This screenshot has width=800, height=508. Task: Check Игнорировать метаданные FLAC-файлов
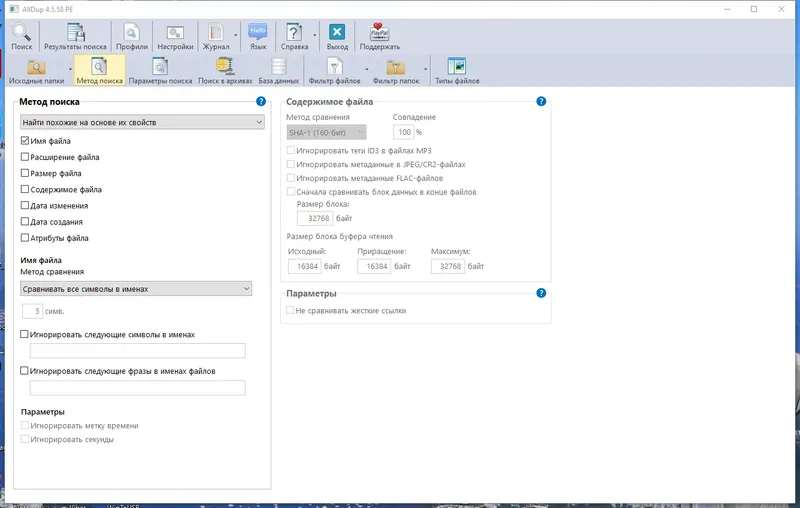tap(290, 177)
